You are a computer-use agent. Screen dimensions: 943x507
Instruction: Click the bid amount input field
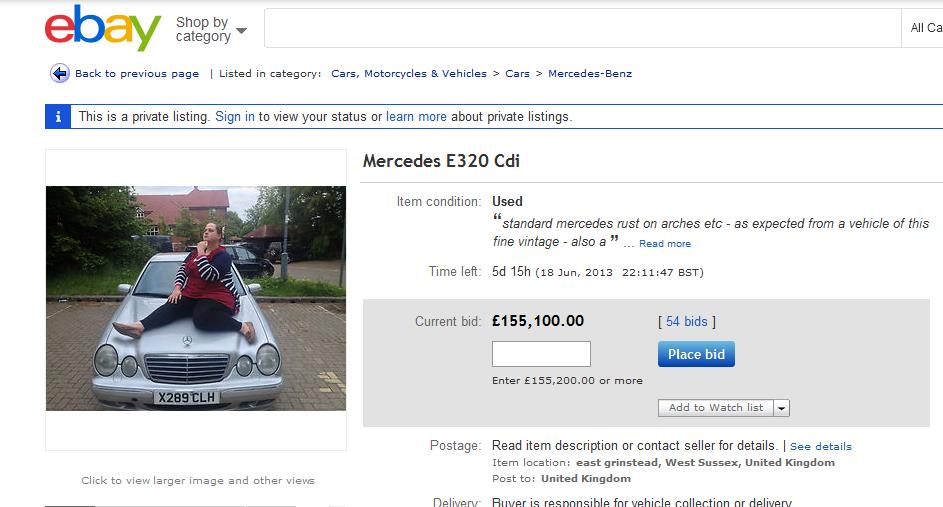[541, 354]
